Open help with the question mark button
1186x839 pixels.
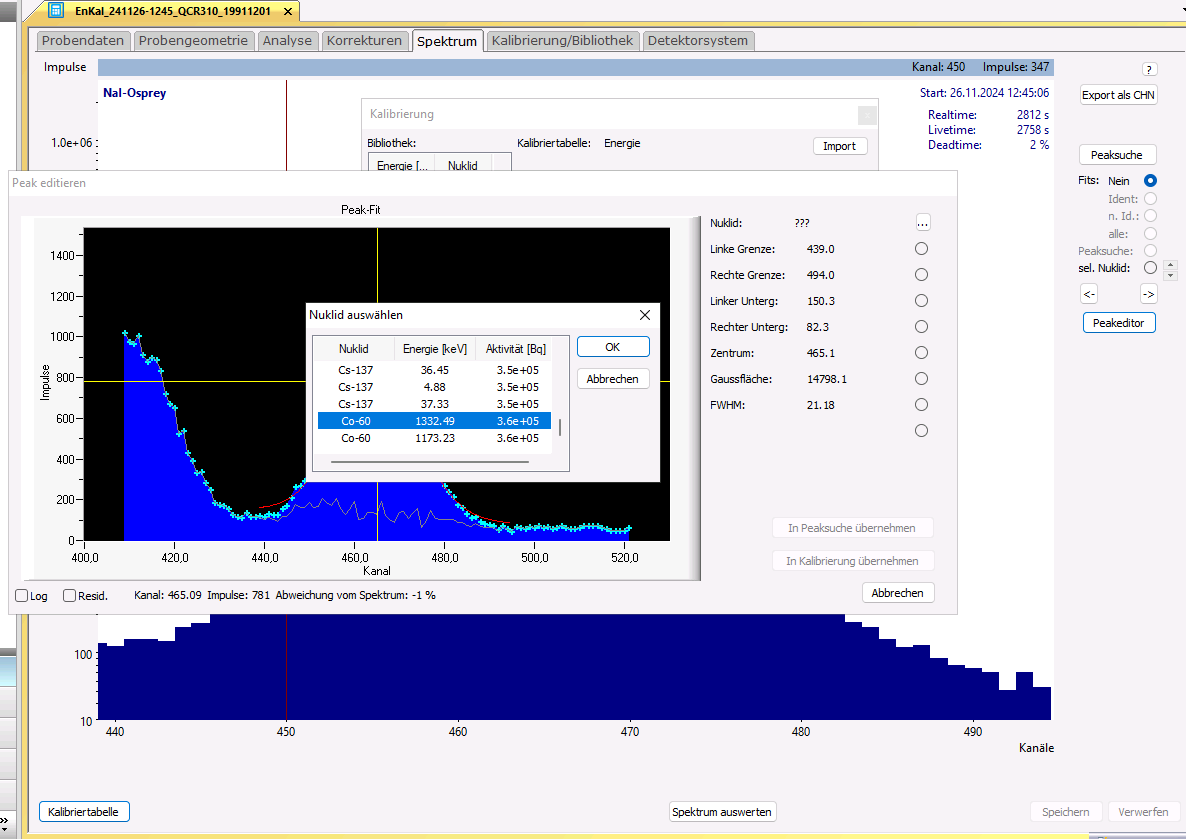tap(1149, 69)
